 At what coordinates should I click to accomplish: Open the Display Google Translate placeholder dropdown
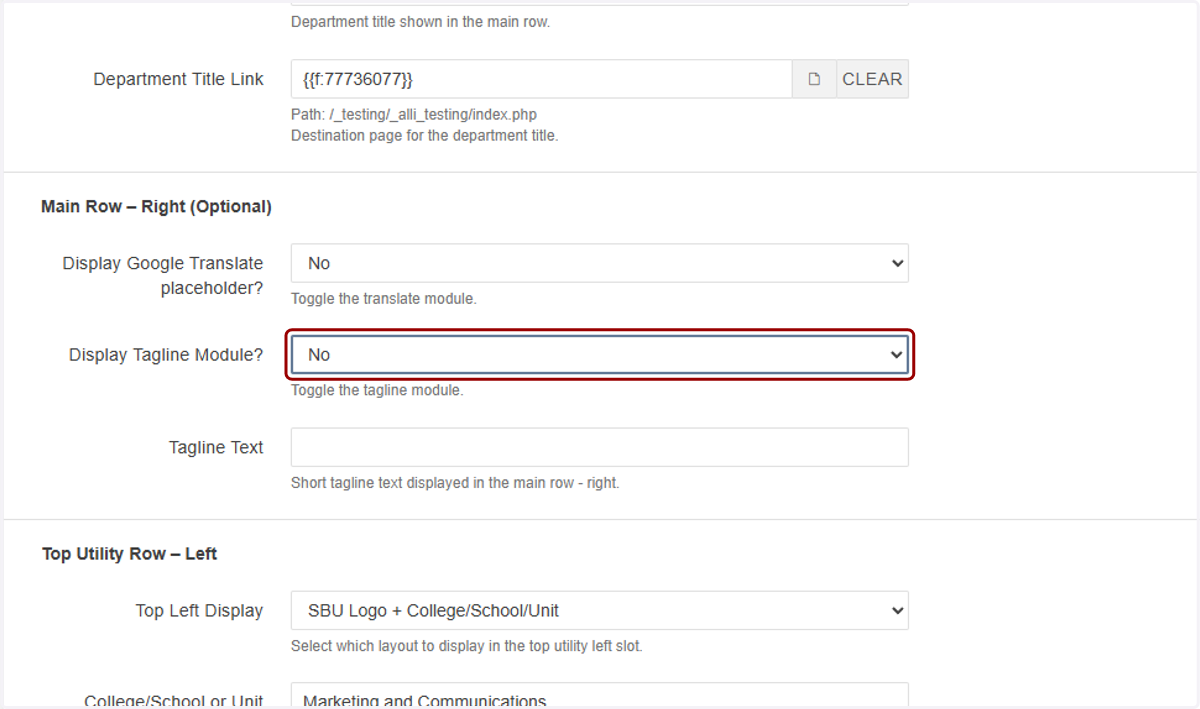pyautogui.click(x=600, y=263)
